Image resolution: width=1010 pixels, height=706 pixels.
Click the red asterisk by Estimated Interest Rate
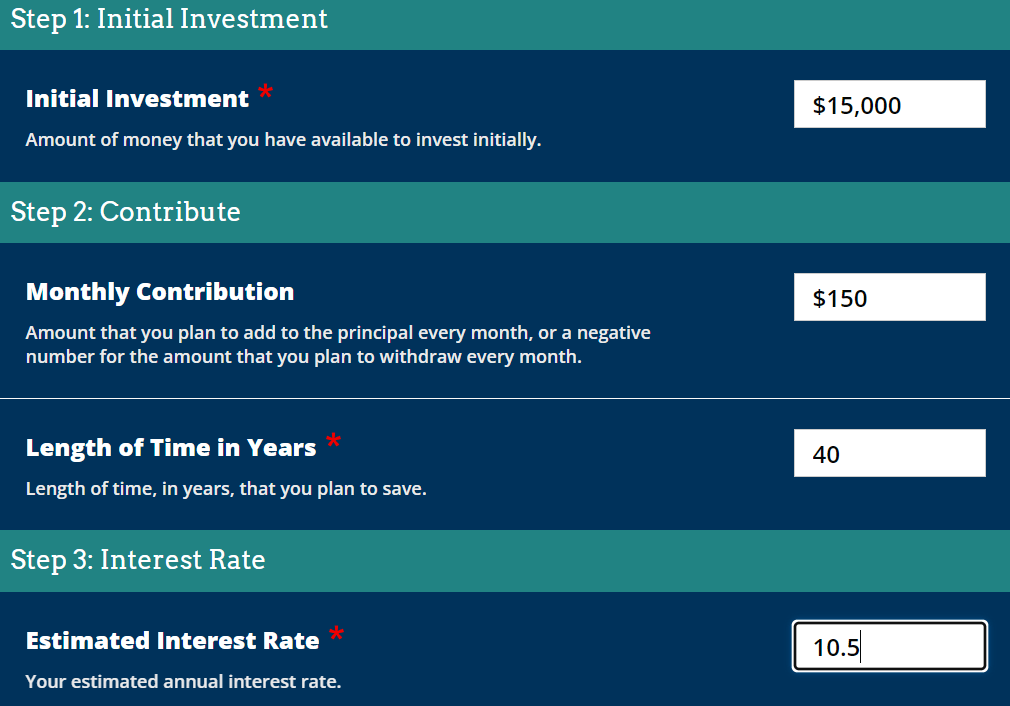click(336, 634)
